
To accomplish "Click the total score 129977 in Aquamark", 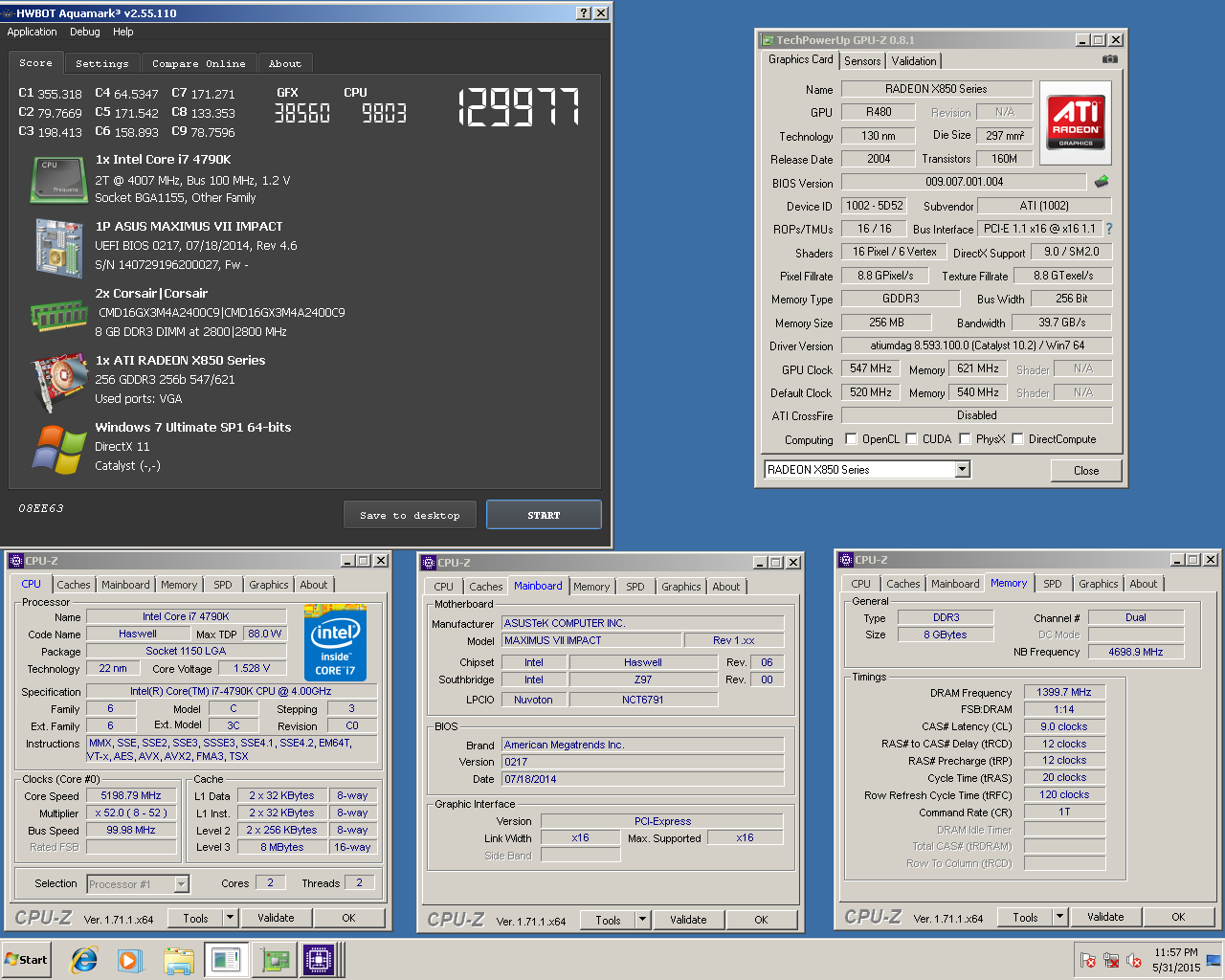I will [519, 107].
